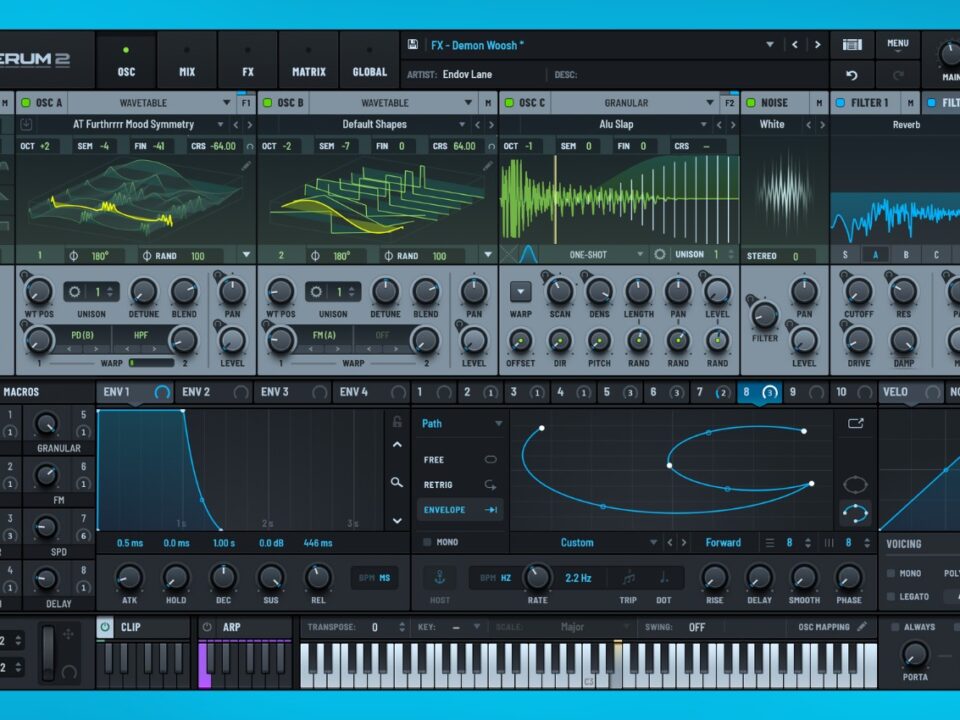Image resolution: width=960 pixels, height=720 pixels.
Task: Enable the LEGATO checkbox
Action: point(891,597)
